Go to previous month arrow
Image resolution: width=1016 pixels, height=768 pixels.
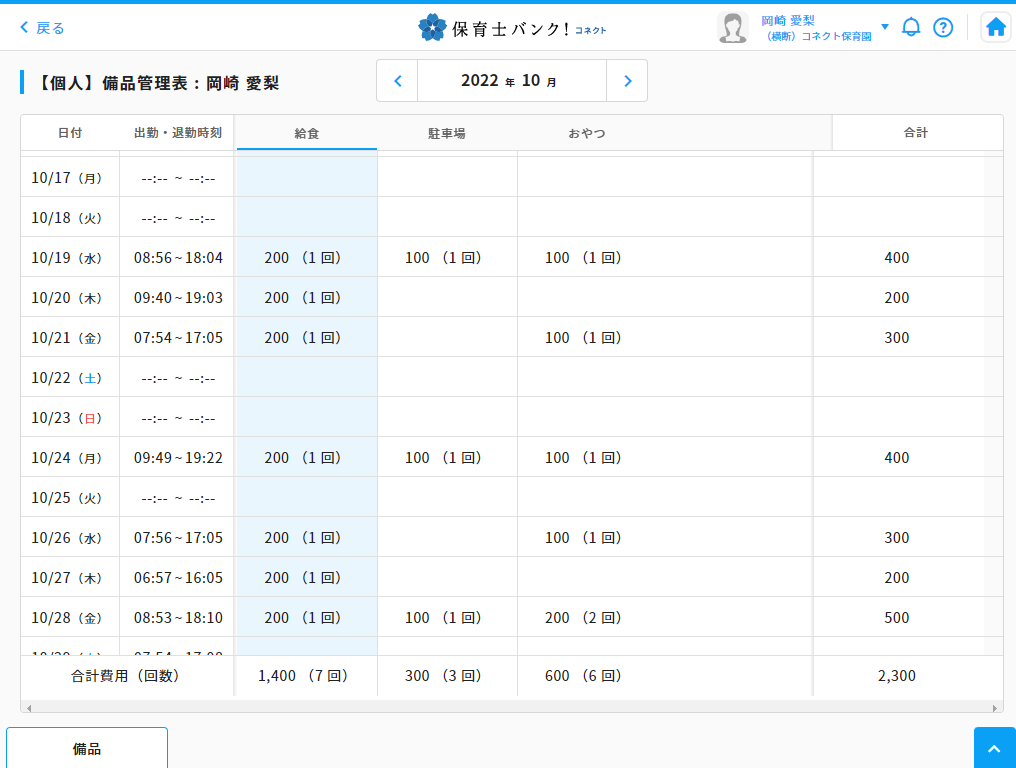[x=398, y=81]
